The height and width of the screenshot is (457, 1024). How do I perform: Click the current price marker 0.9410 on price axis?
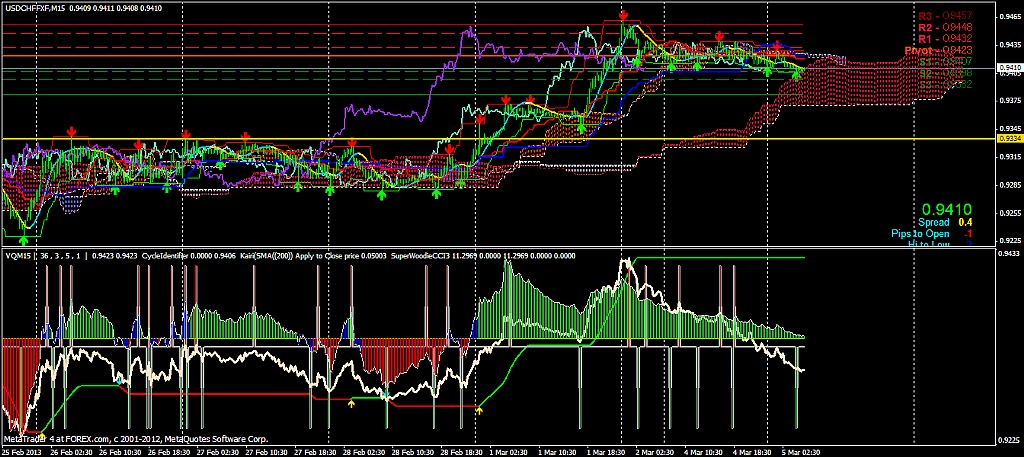tap(1009, 69)
